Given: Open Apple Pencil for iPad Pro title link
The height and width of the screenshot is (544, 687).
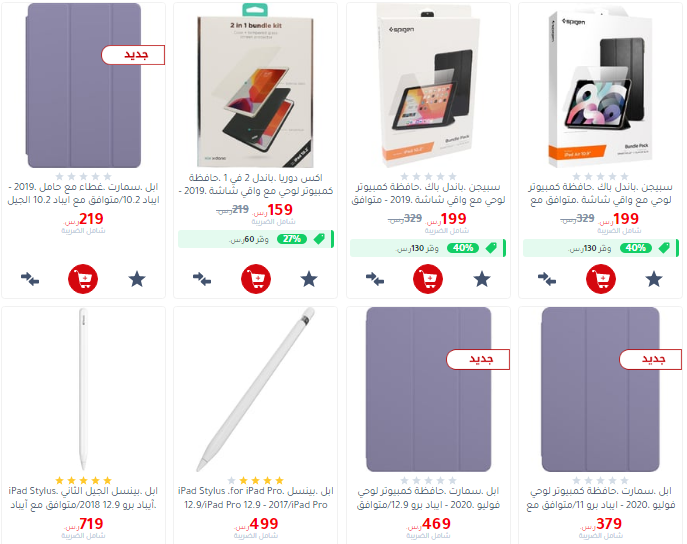Looking at the screenshot, I should click(x=256, y=498).
